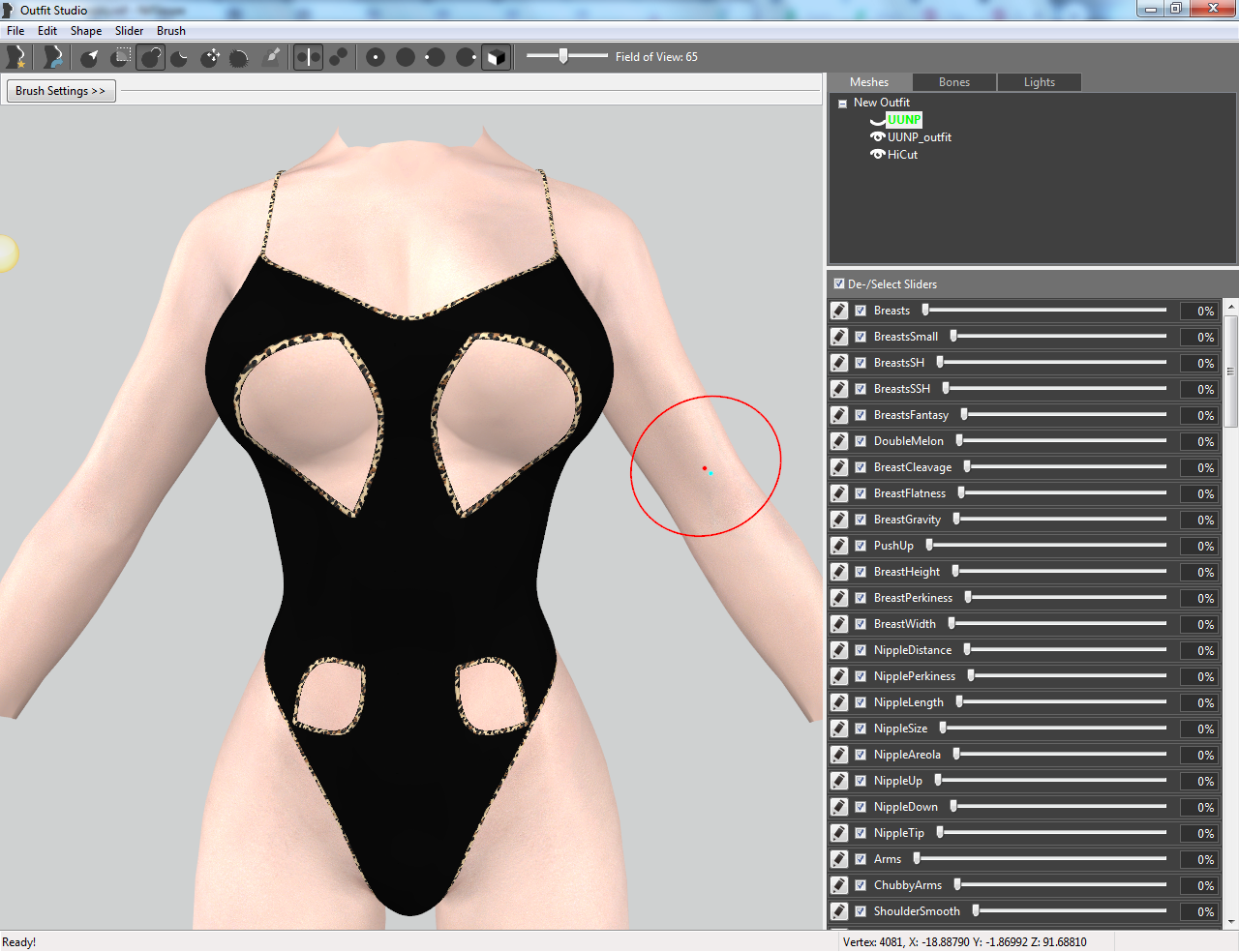This screenshot has width=1239, height=952.
Task: Select the arrow Select tool
Action: click(x=90, y=57)
